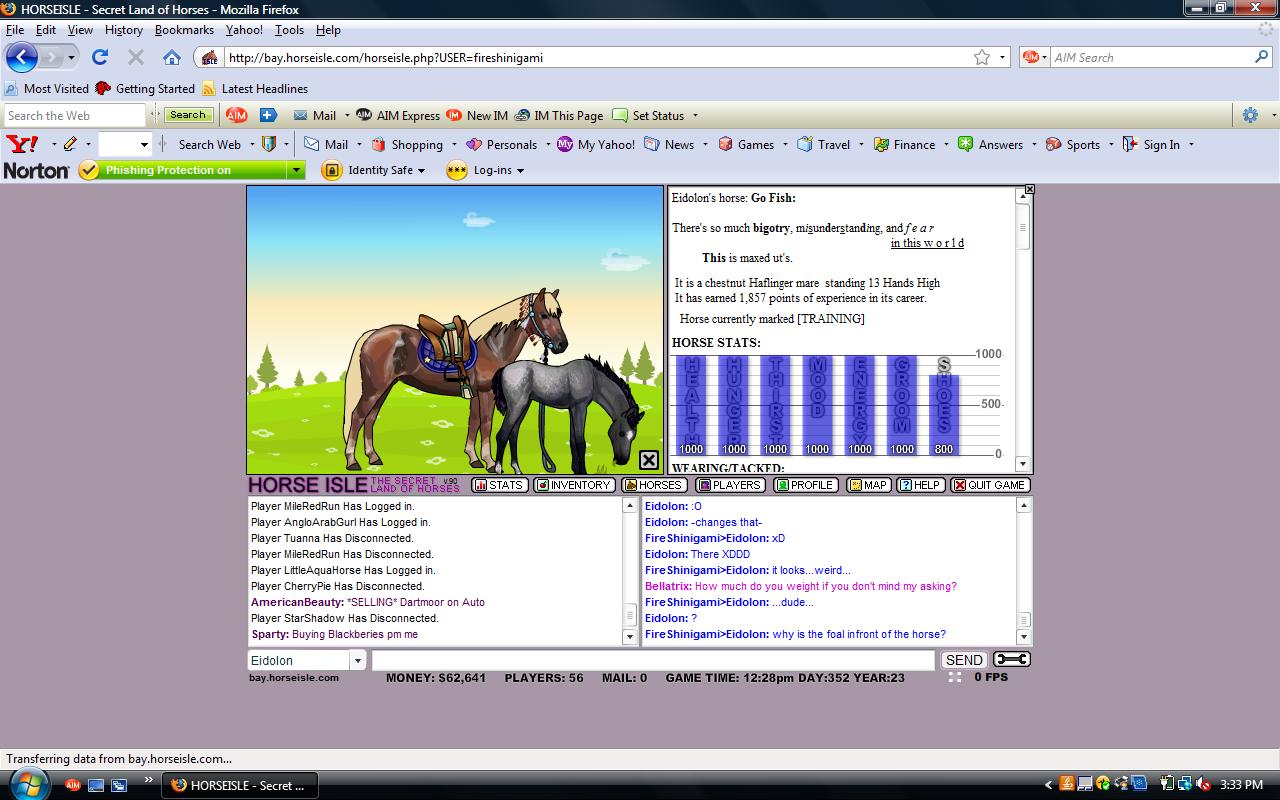Click the Yahoo toolbar pencil icon
The width and height of the screenshot is (1280, 800).
pyautogui.click(x=70, y=144)
